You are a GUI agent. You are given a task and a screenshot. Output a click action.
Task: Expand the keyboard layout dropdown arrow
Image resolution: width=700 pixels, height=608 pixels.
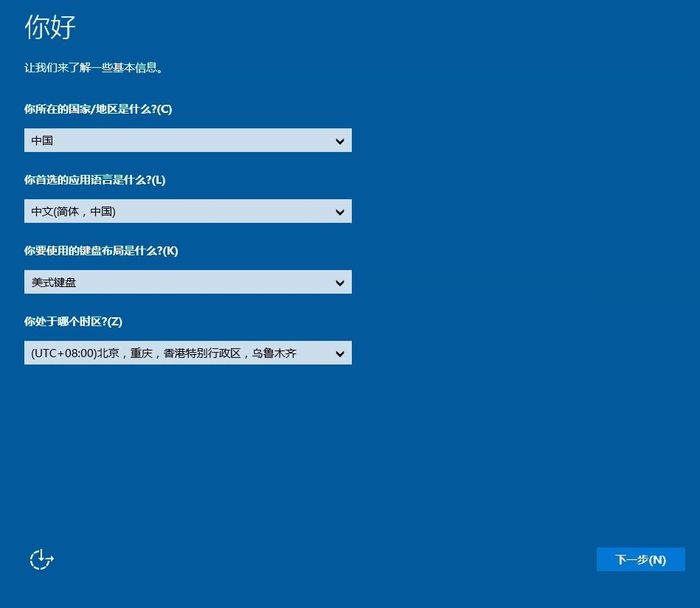tap(340, 283)
